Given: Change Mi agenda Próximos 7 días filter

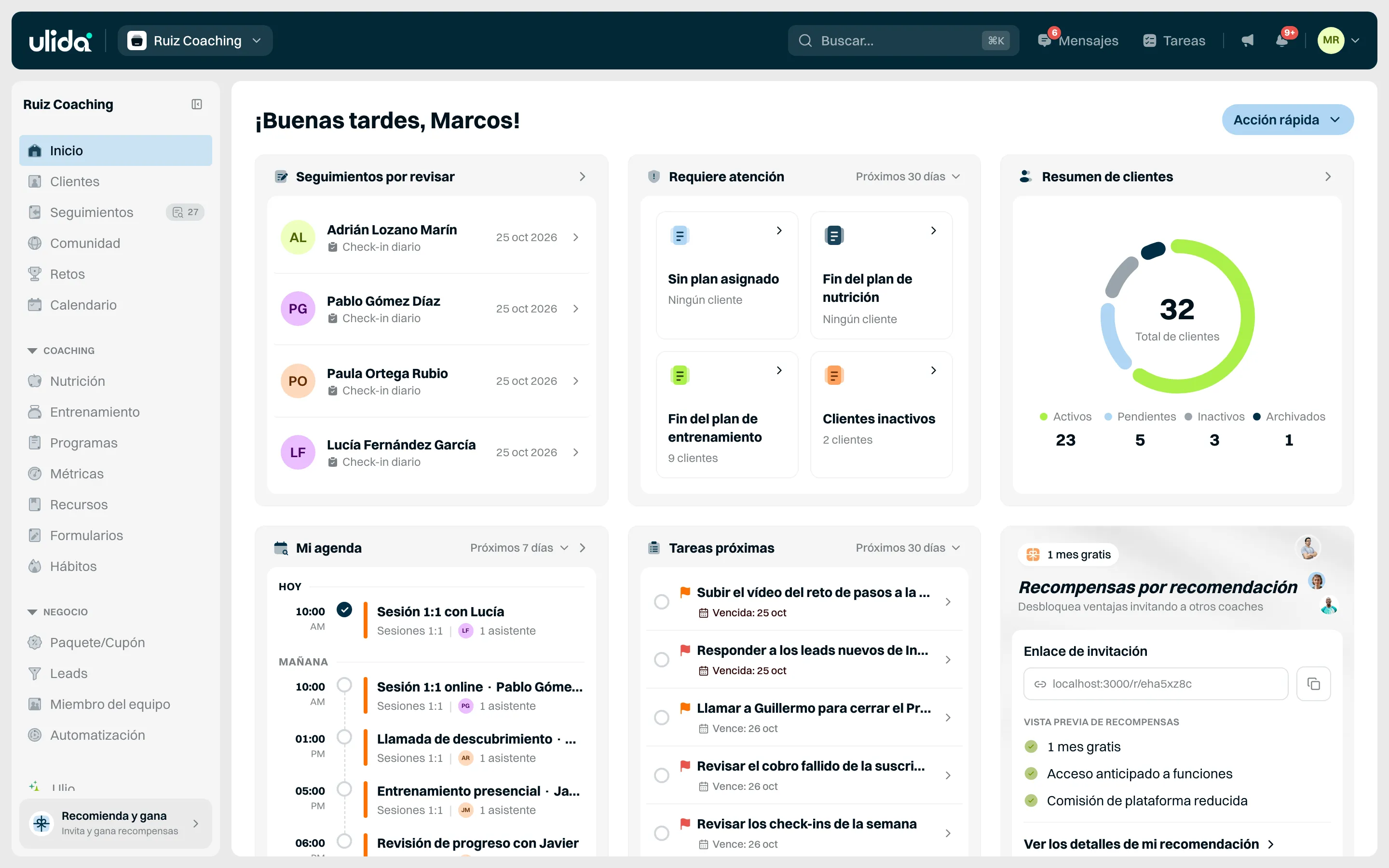Looking at the screenshot, I should [519, 548].
